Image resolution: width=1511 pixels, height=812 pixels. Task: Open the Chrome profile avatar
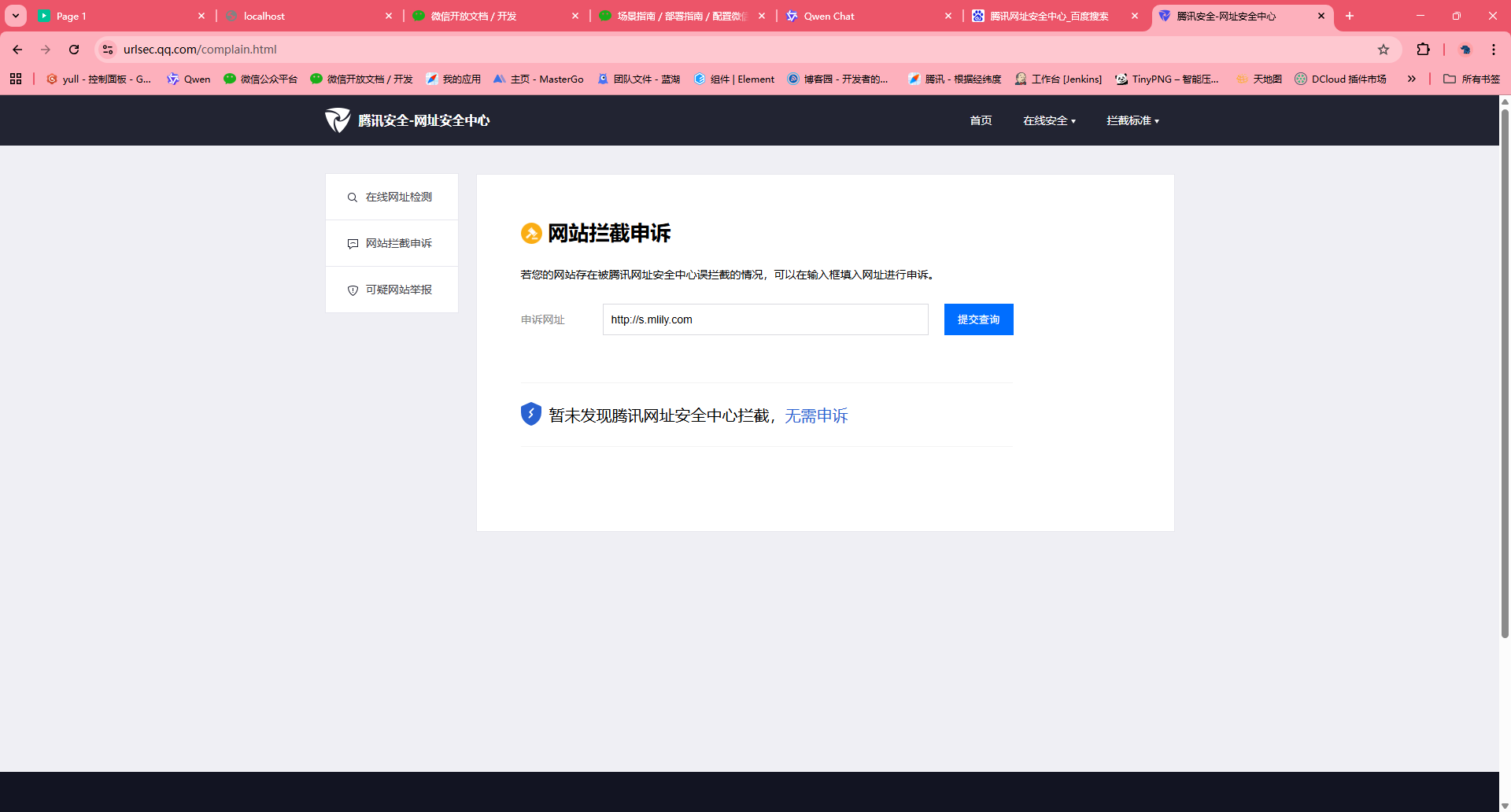1465,50
